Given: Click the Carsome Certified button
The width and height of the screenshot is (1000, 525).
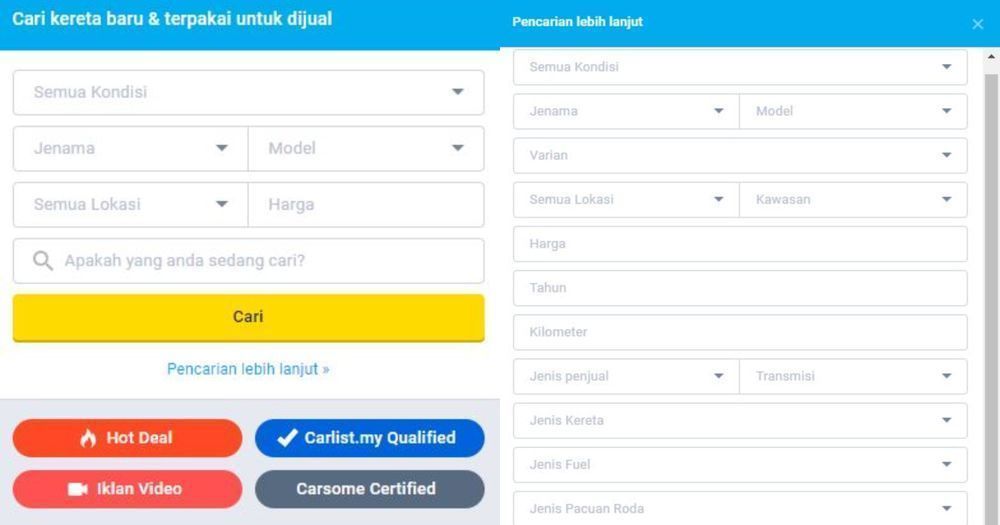Looking at the screenshot, I should pos(369,489).
